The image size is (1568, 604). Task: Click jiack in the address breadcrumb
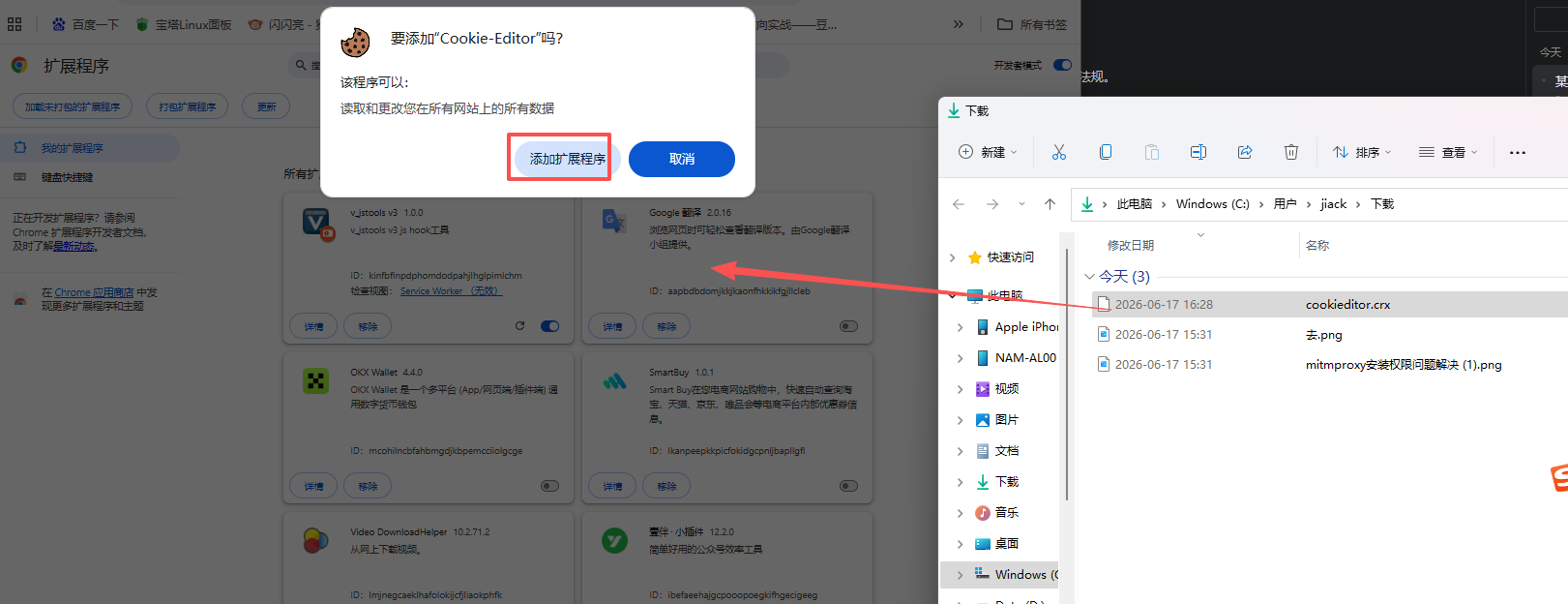1334,203
